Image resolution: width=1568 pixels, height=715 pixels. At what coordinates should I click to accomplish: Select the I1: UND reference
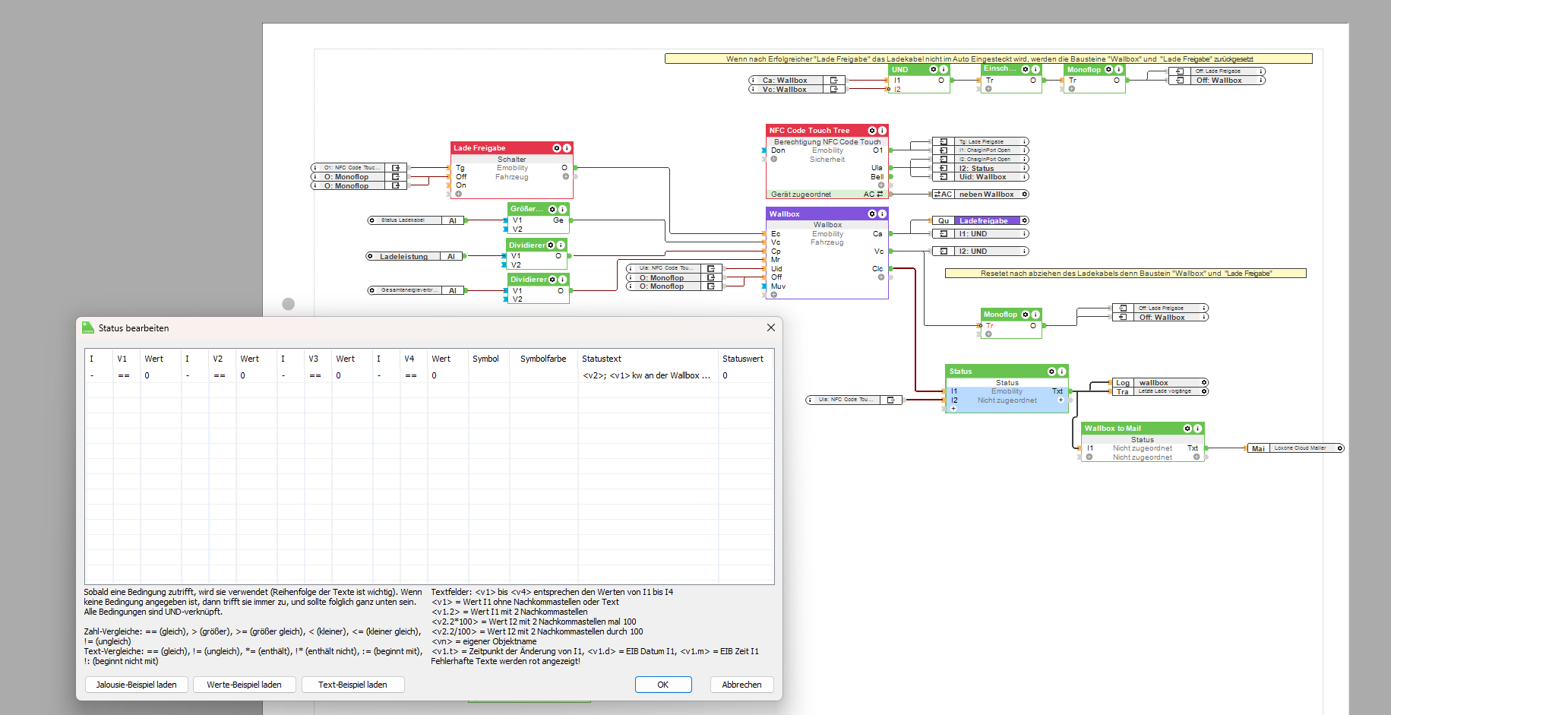(x=980, y=234)
